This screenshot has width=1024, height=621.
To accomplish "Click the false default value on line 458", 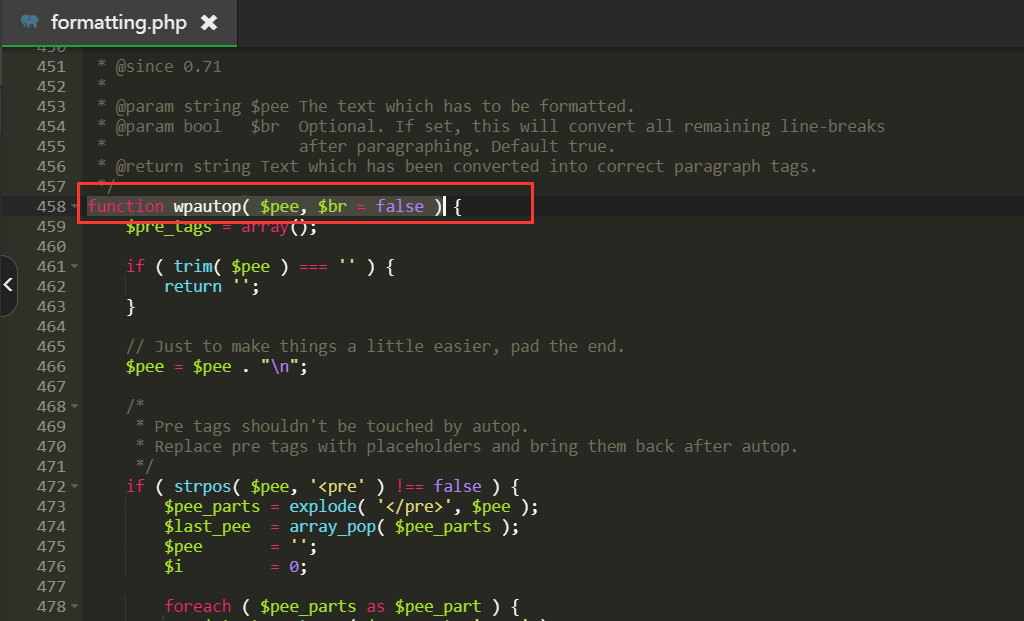I will click(399, 206).
